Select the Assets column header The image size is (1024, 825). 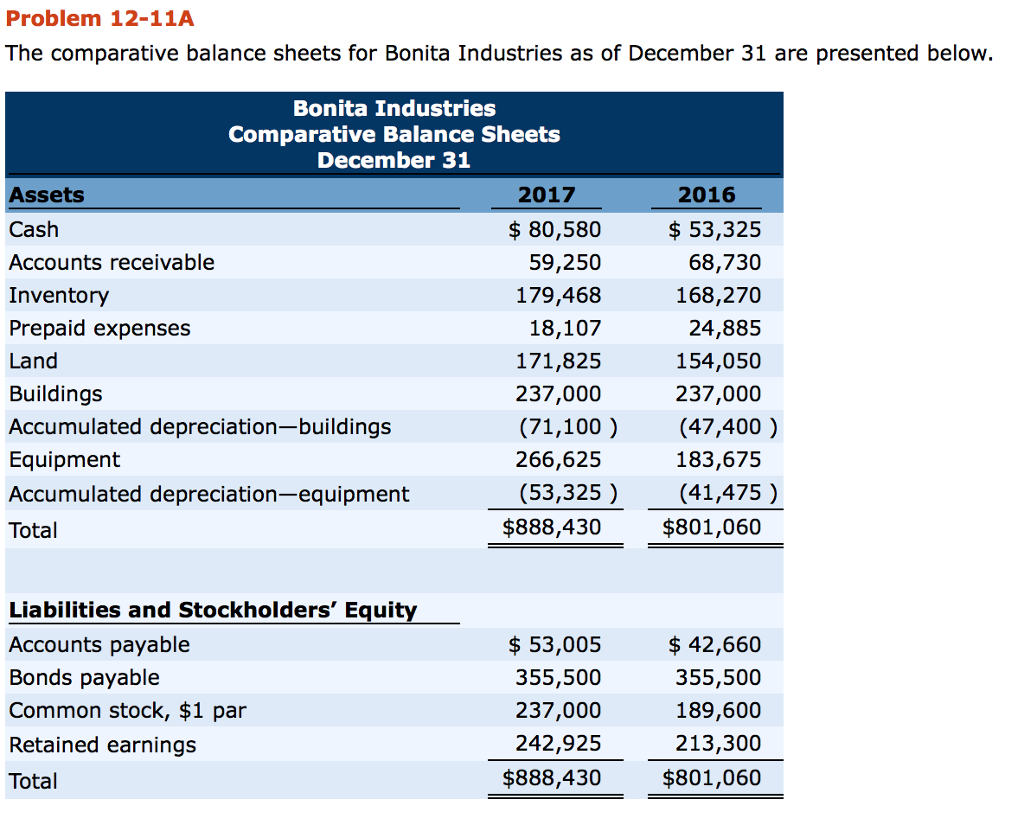(47, 195)
